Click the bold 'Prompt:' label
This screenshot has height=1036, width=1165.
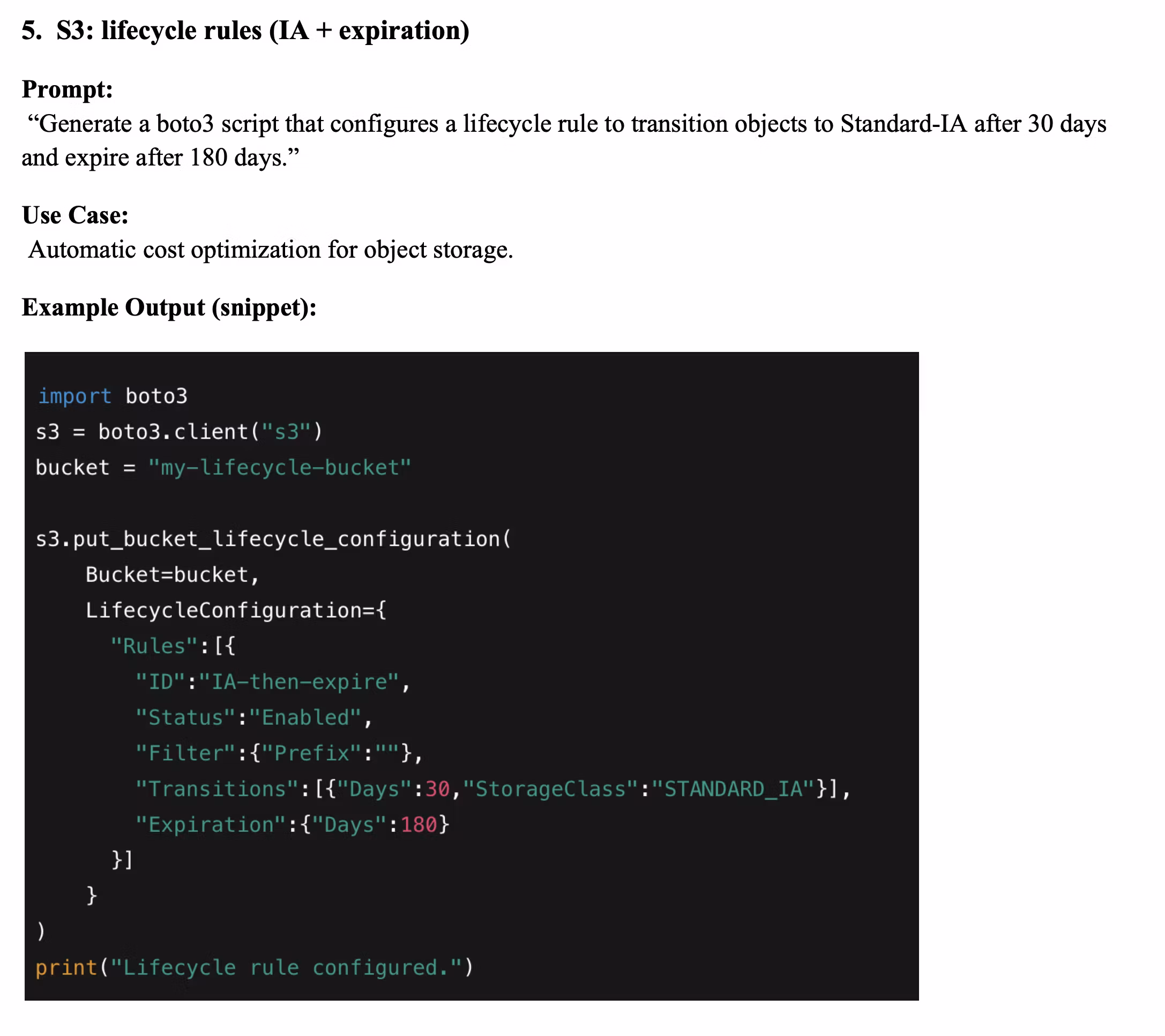tap(68, 89)
